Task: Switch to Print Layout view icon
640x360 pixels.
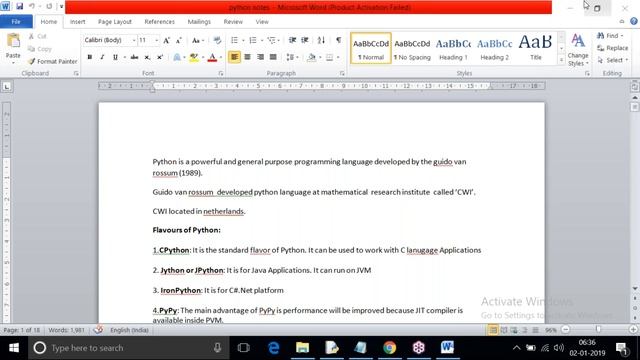Action: (493, 330)
